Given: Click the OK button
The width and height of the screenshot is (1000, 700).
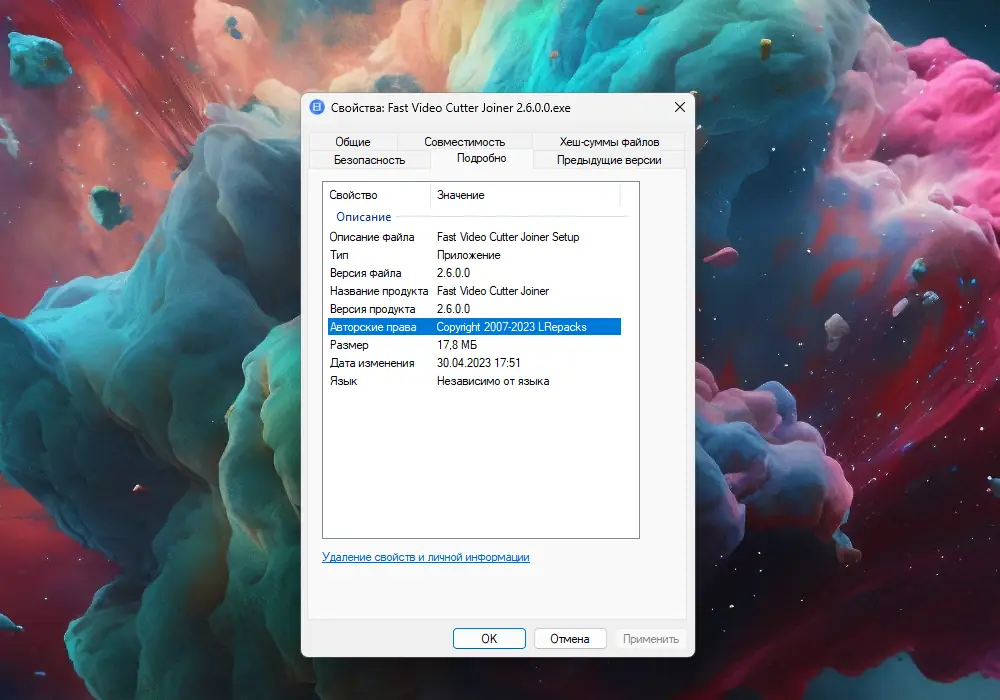Looking at the screenshot, I should (489, 638).
